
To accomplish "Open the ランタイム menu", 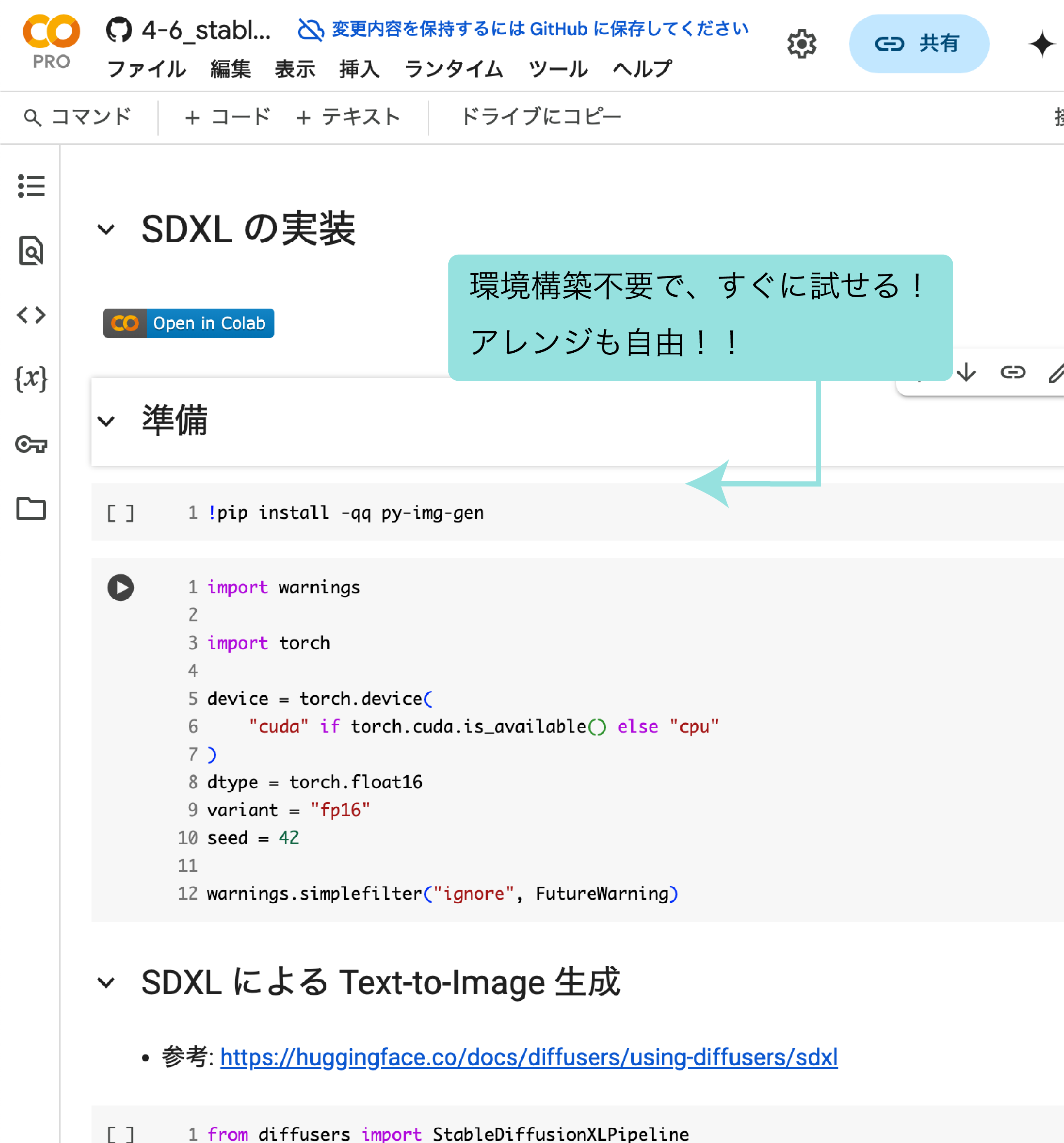I will click(x=454, y=70).
